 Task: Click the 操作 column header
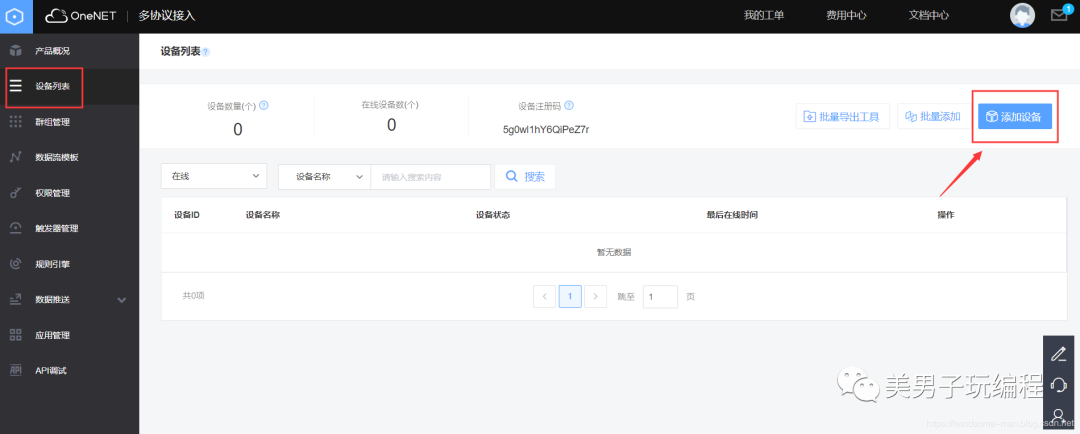point(946,215)
